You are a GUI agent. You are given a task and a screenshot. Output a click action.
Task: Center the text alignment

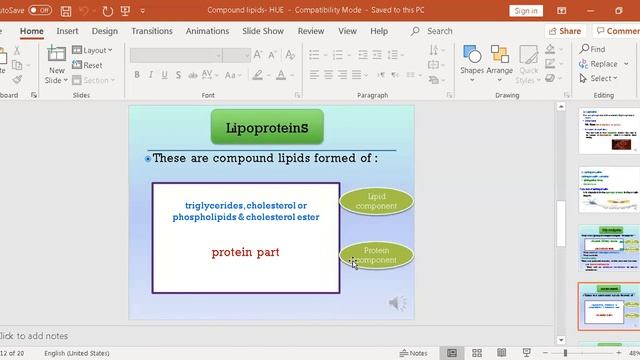(x=328, y=75)
